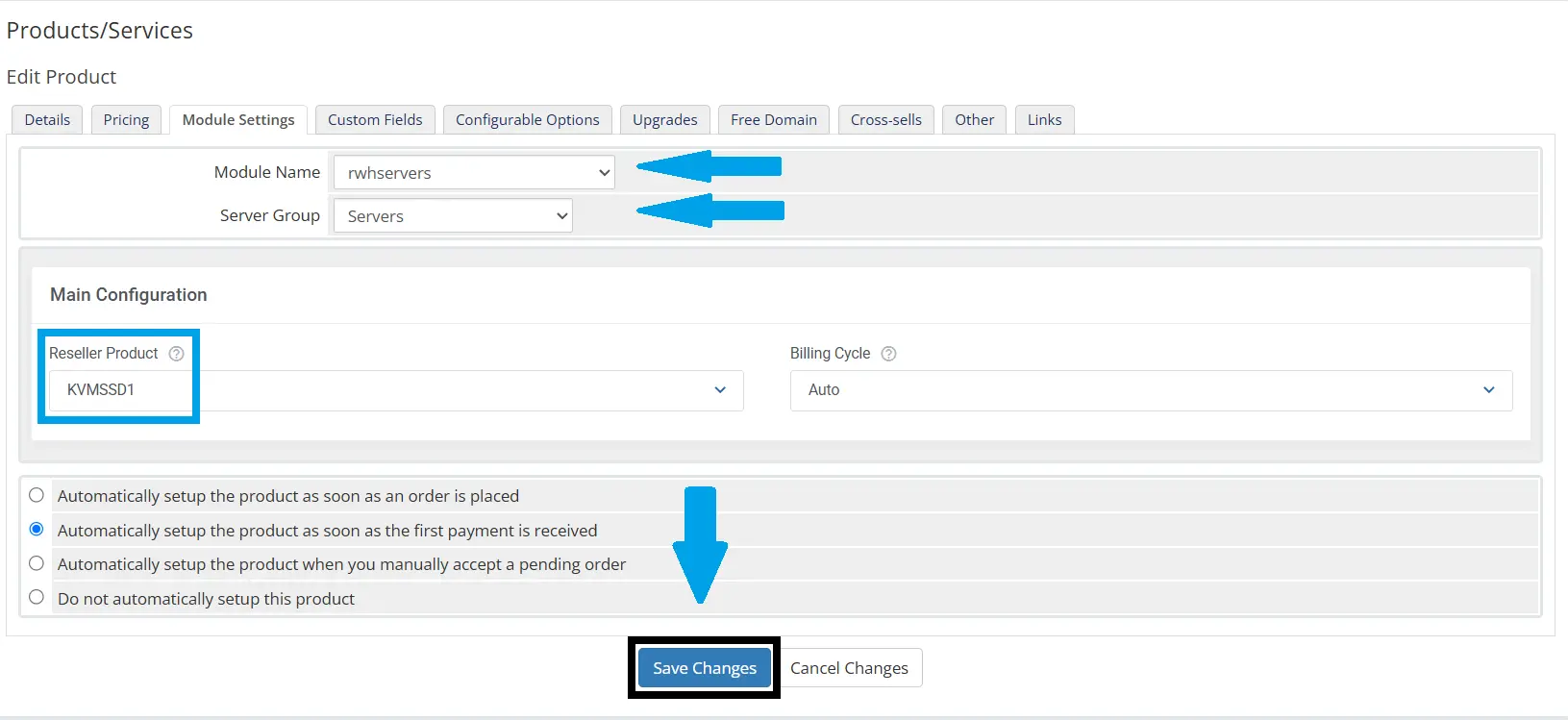Select the Module Settings tab
The width and height of the screenshot is (1568, 720).
pos(238,120)
